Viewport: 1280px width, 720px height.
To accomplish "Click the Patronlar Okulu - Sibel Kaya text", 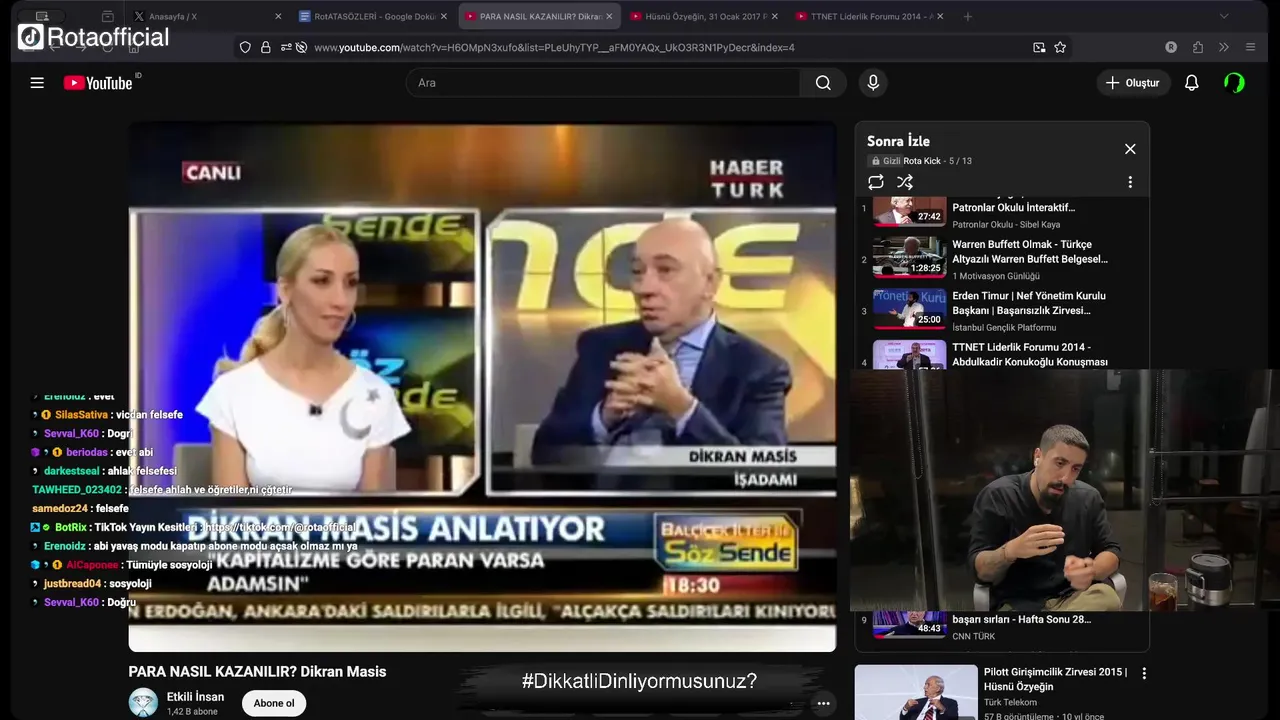I will click(1006, 225).
